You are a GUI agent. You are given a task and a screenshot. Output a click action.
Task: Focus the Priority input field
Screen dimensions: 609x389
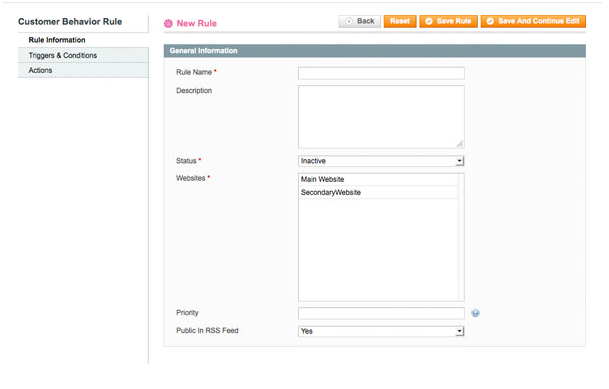point(381,313)
